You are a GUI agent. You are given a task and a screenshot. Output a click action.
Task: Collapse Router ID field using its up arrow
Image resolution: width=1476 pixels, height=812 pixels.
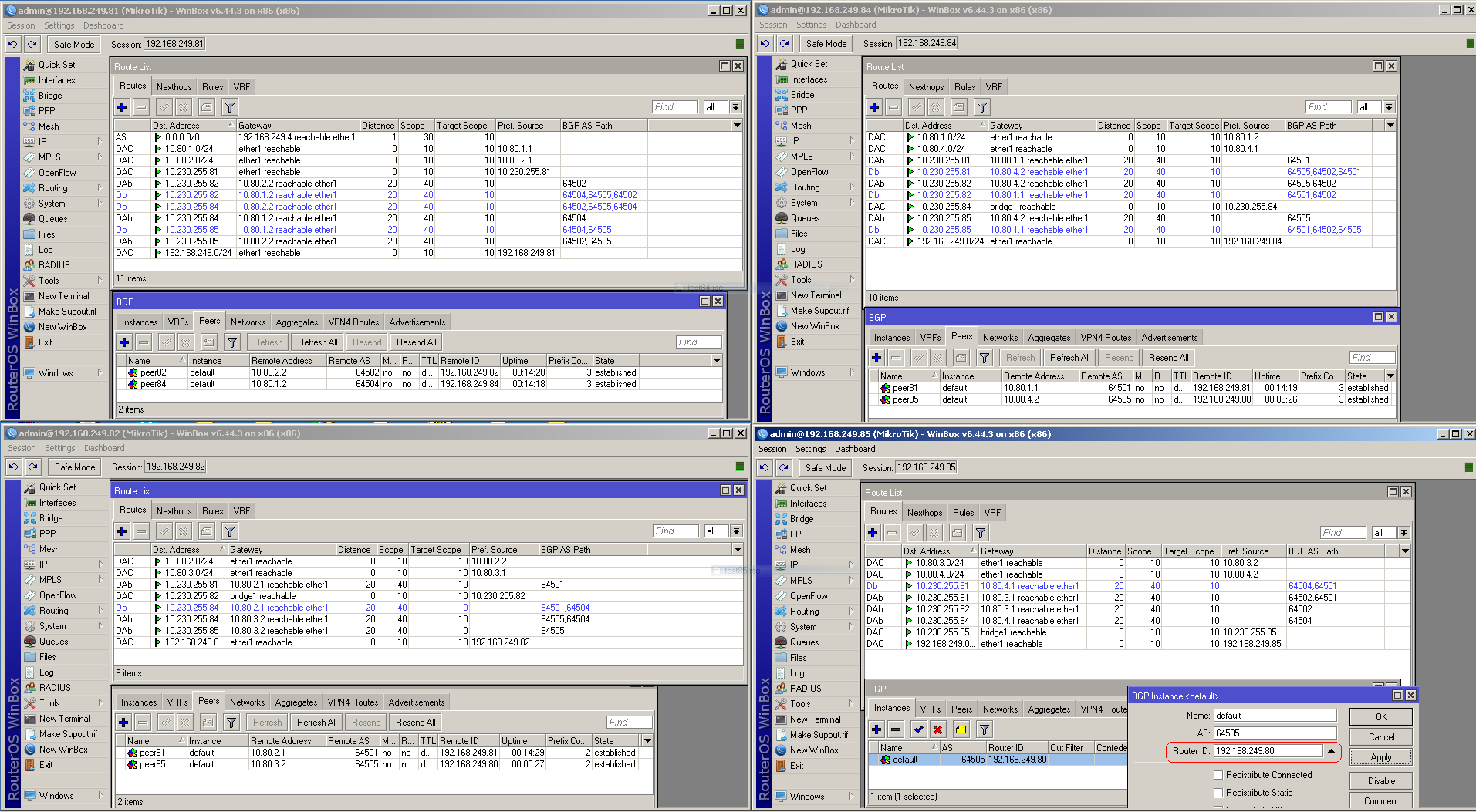point(1331,751)
